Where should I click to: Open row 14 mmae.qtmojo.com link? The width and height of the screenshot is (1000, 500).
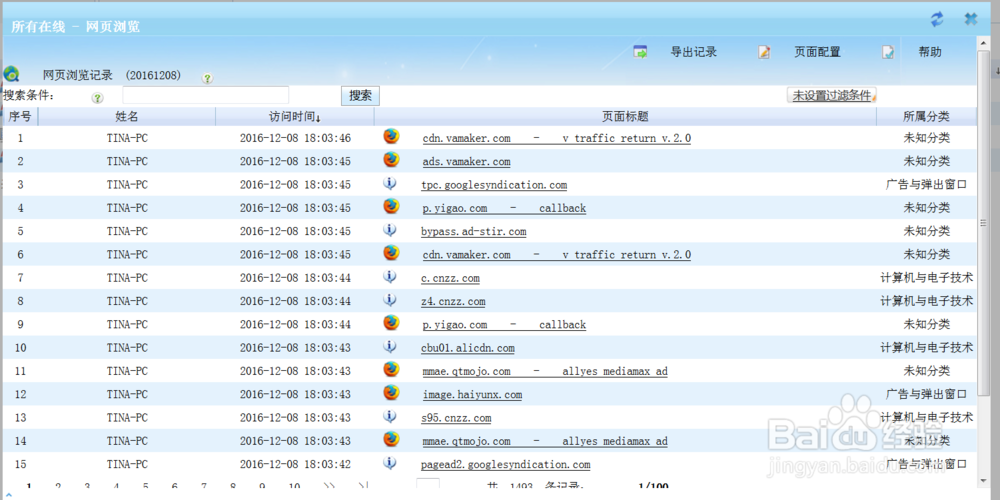click(x=545, y=441)
